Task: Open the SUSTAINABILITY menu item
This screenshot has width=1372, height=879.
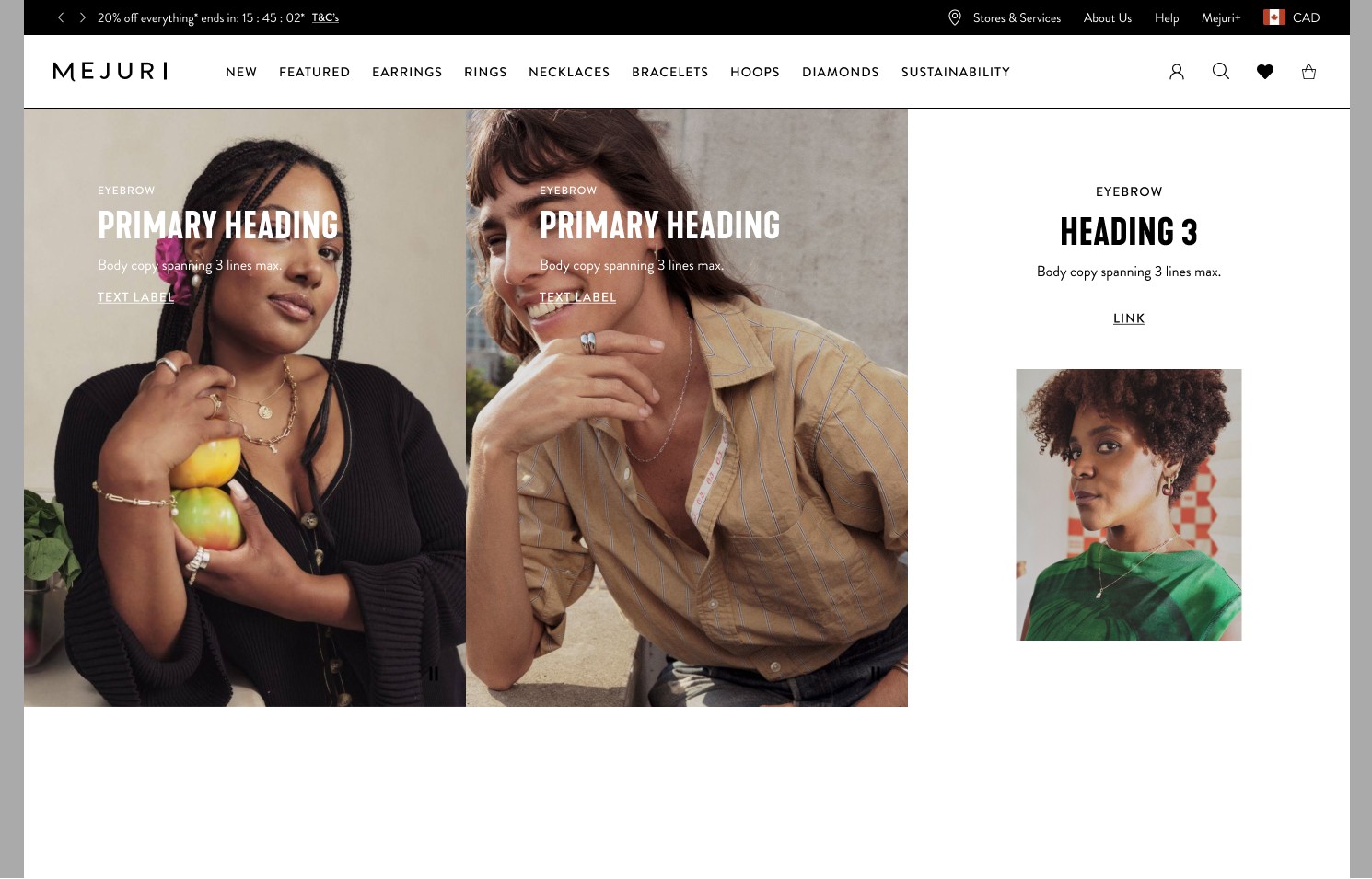Action: tap(956, 72)
